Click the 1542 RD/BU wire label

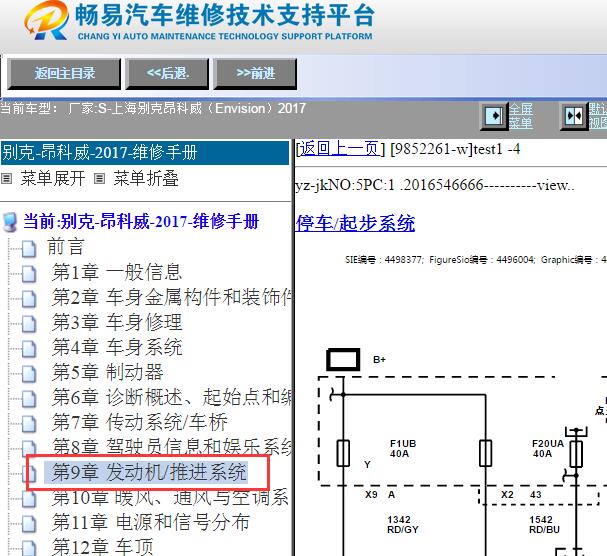tap(544, 524)
